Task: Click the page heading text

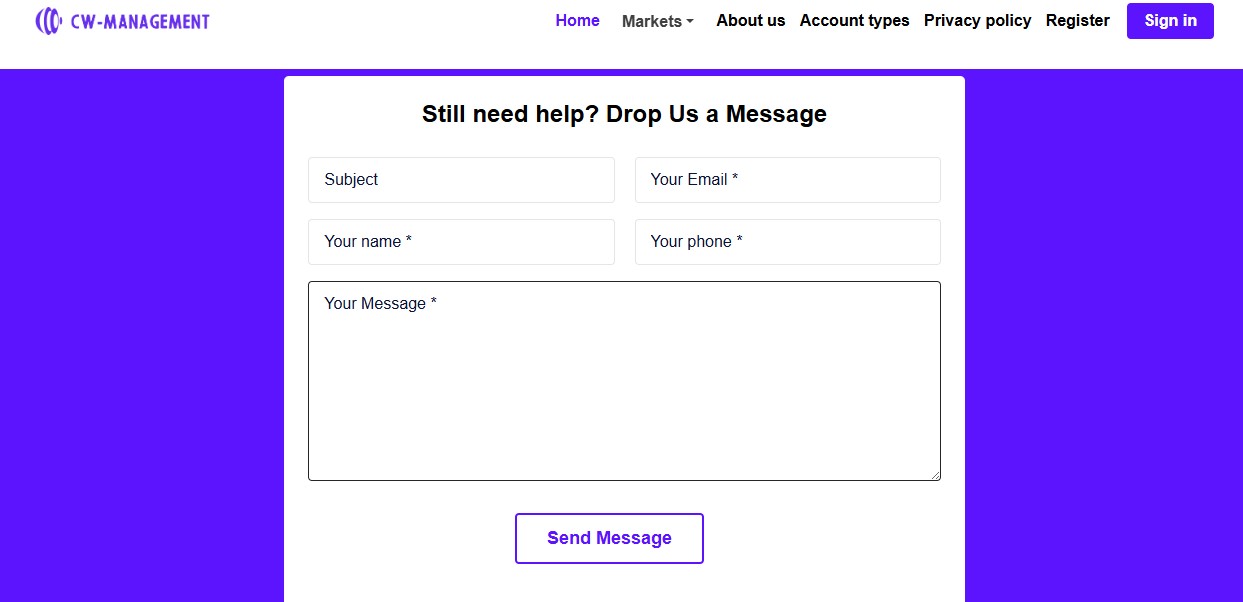Action: click(x=624, y=113)
